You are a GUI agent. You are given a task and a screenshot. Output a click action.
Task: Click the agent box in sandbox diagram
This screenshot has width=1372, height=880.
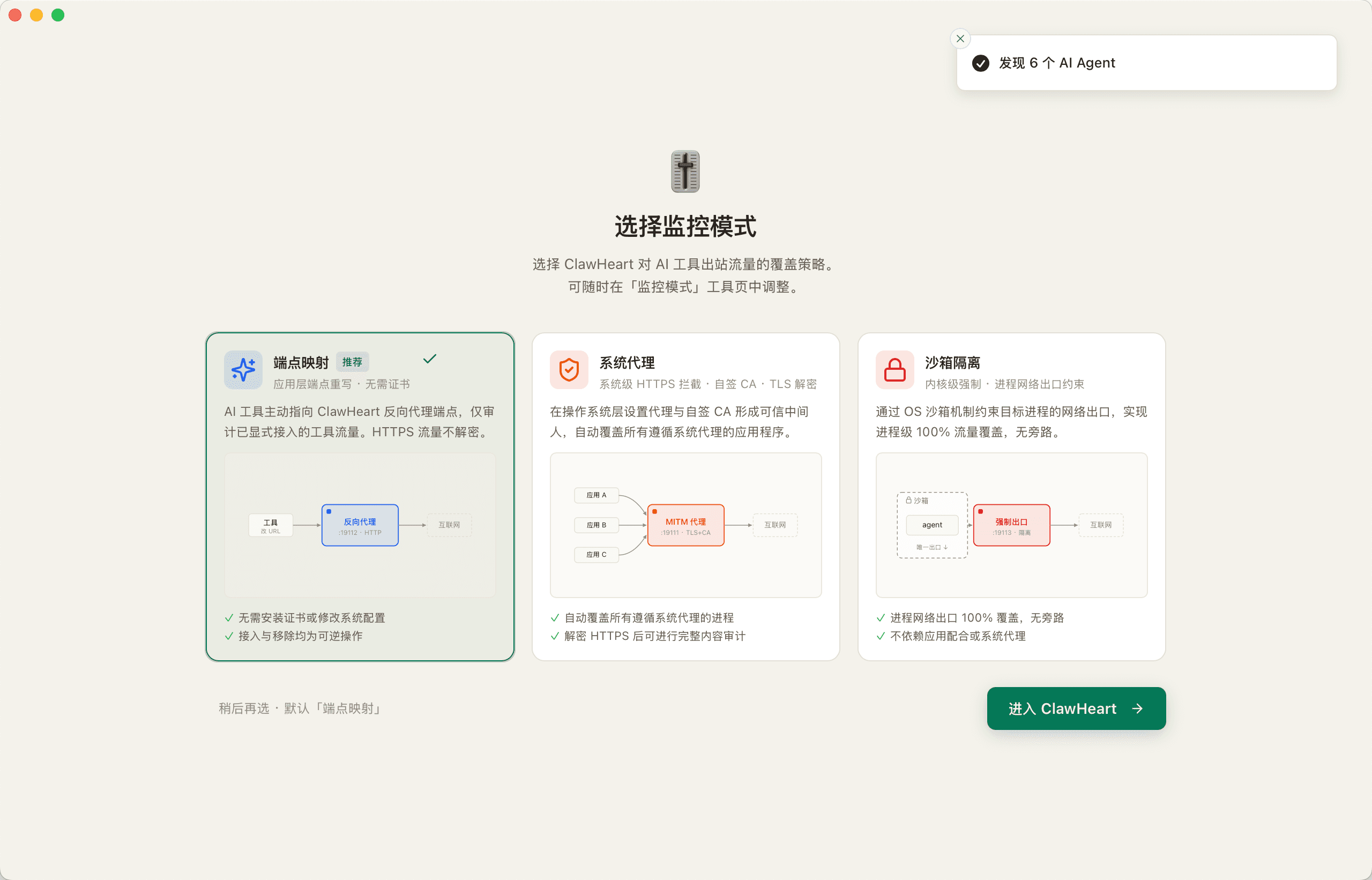(x=932, y=525)
